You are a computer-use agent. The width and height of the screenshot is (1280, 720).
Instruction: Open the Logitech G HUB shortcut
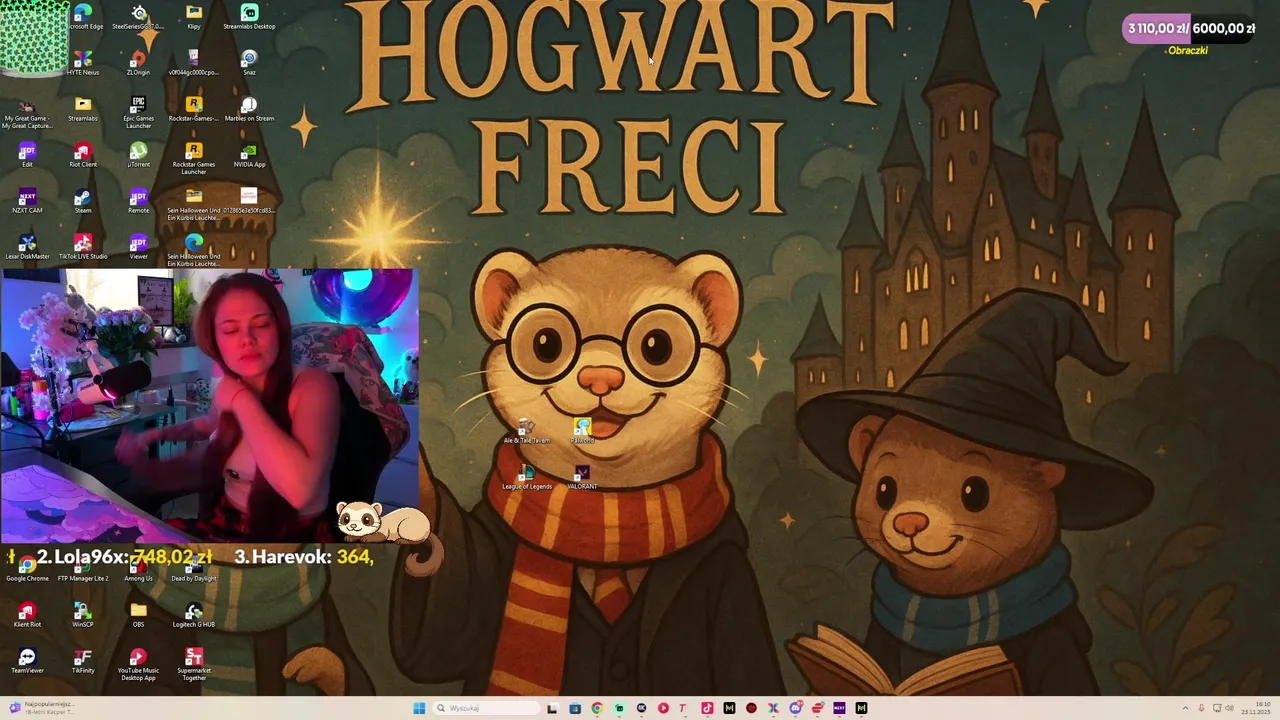point(194,615)
